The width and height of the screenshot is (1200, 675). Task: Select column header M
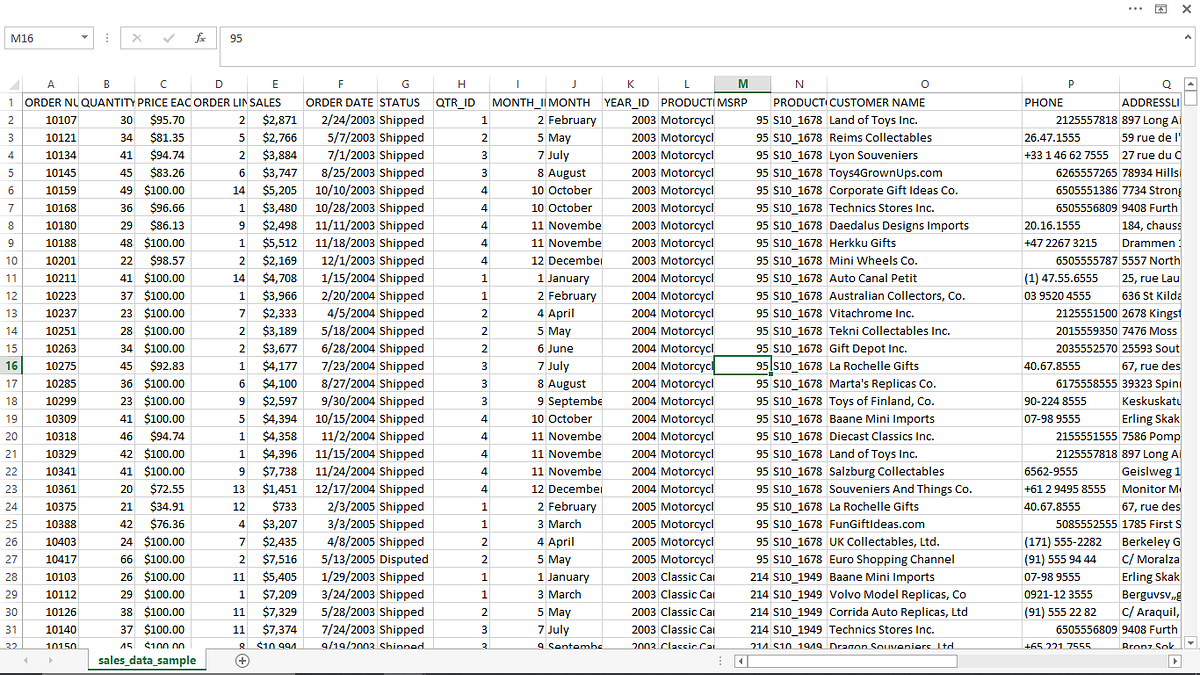coord(742,83)
